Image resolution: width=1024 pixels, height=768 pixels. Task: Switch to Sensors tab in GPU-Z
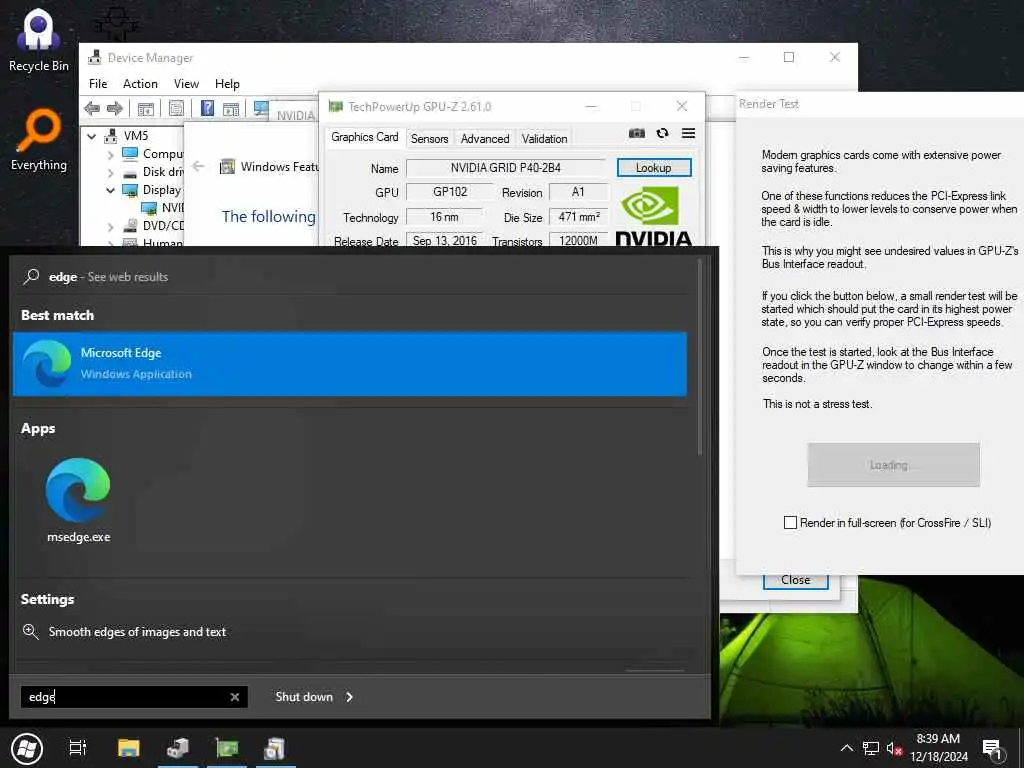pyautogui.click(x=429, y=138)
